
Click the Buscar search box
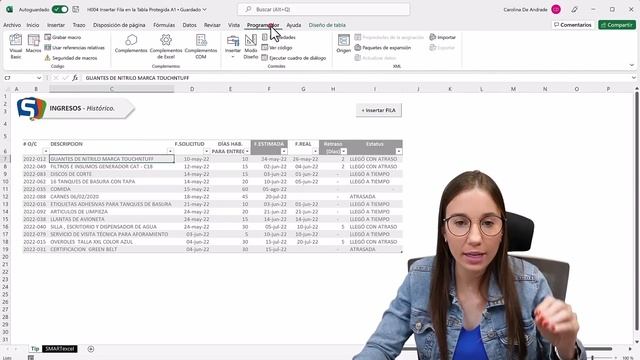click(x=324, y=9)
